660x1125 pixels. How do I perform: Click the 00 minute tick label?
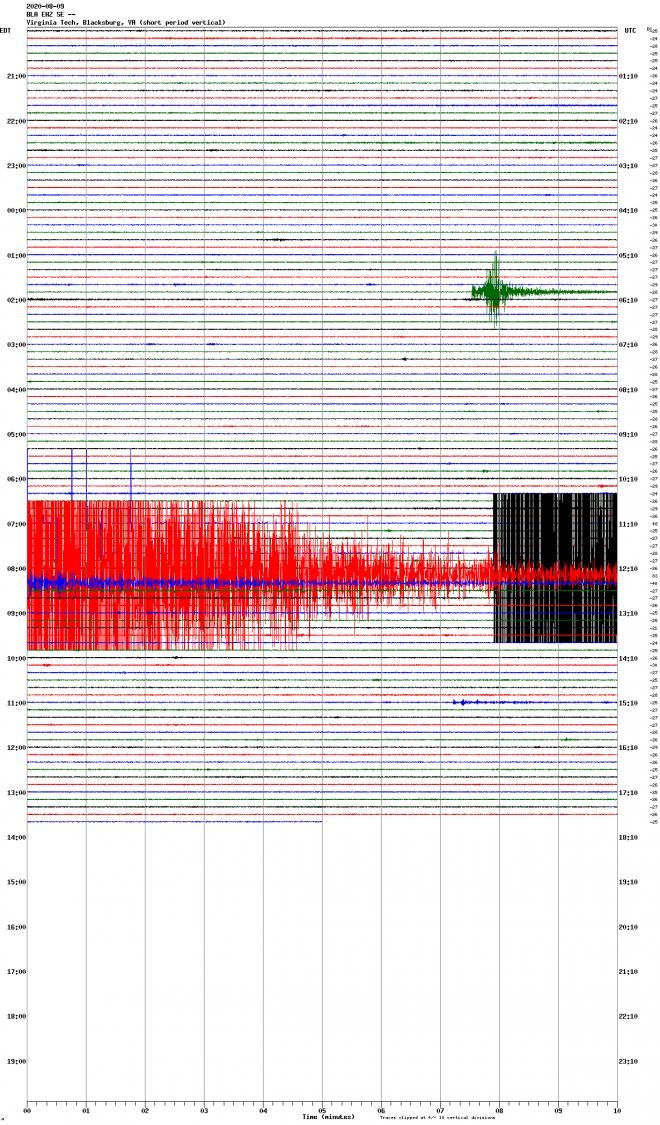(27, 1110)
